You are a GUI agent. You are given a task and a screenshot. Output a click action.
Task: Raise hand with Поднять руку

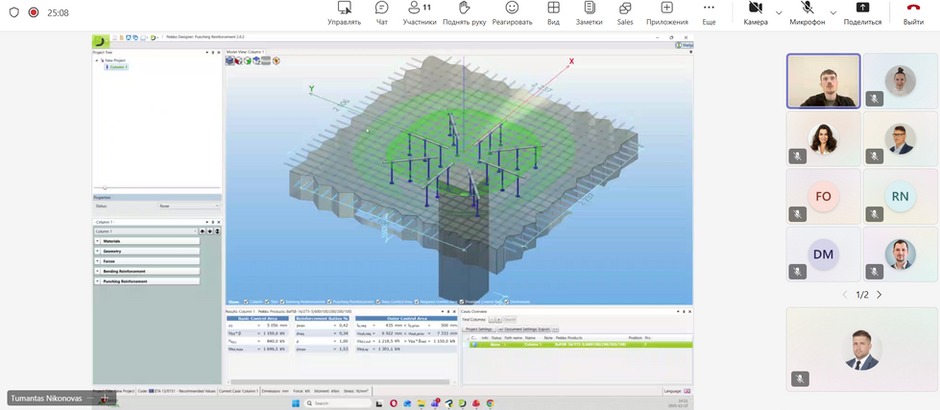click(x=463, y=13)
